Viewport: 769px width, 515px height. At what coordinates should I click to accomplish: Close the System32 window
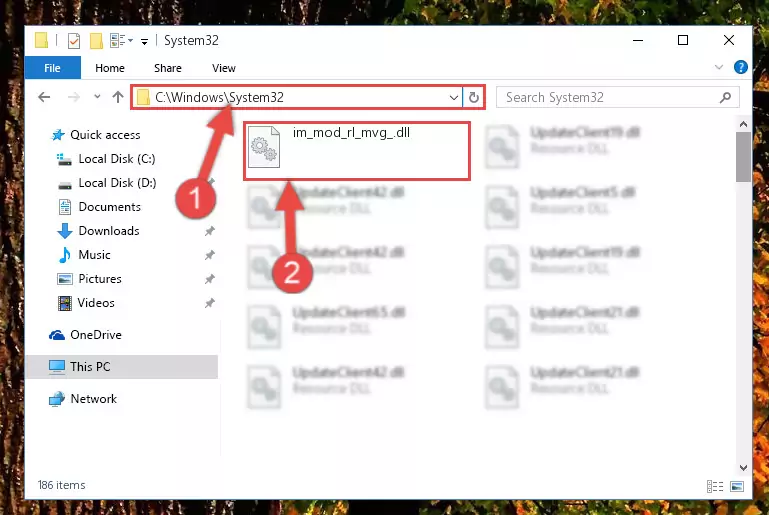point(729,40)
